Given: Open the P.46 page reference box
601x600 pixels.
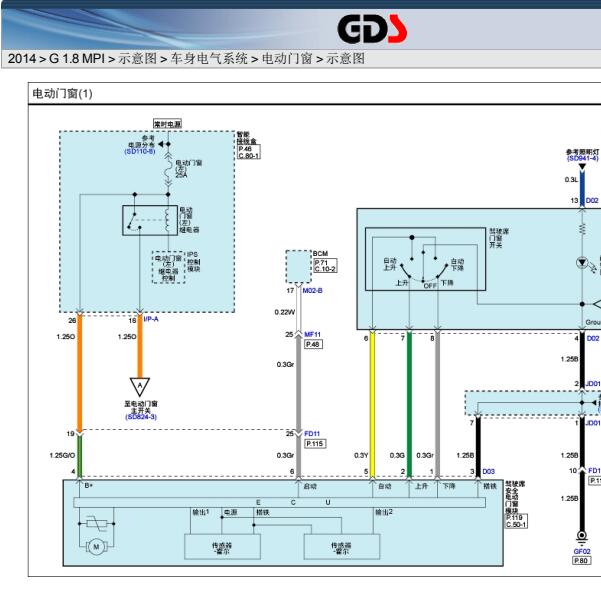Looking at the screenshot, I should 245,149.
